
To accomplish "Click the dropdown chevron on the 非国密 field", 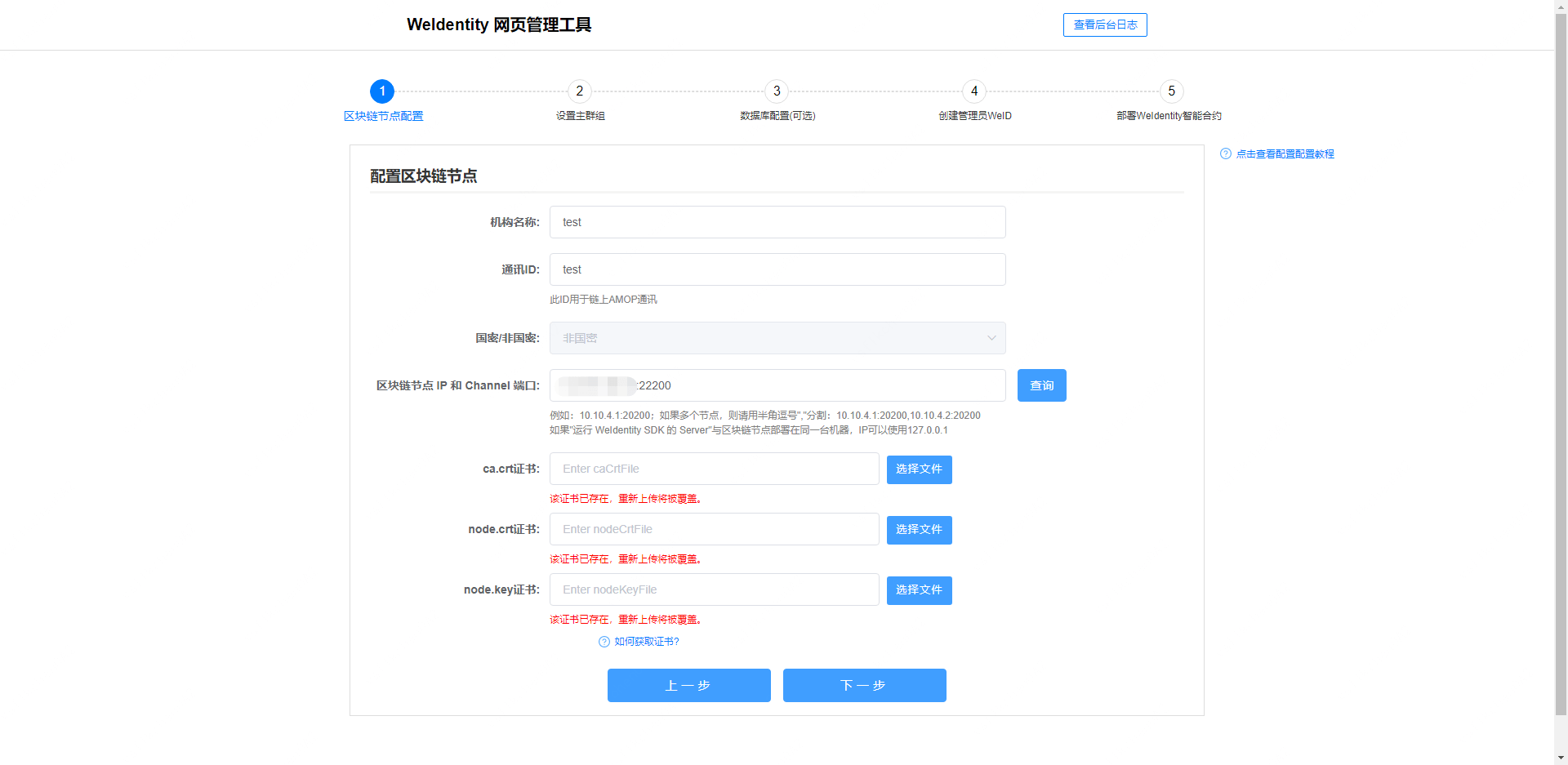I will tap(991, 338).
